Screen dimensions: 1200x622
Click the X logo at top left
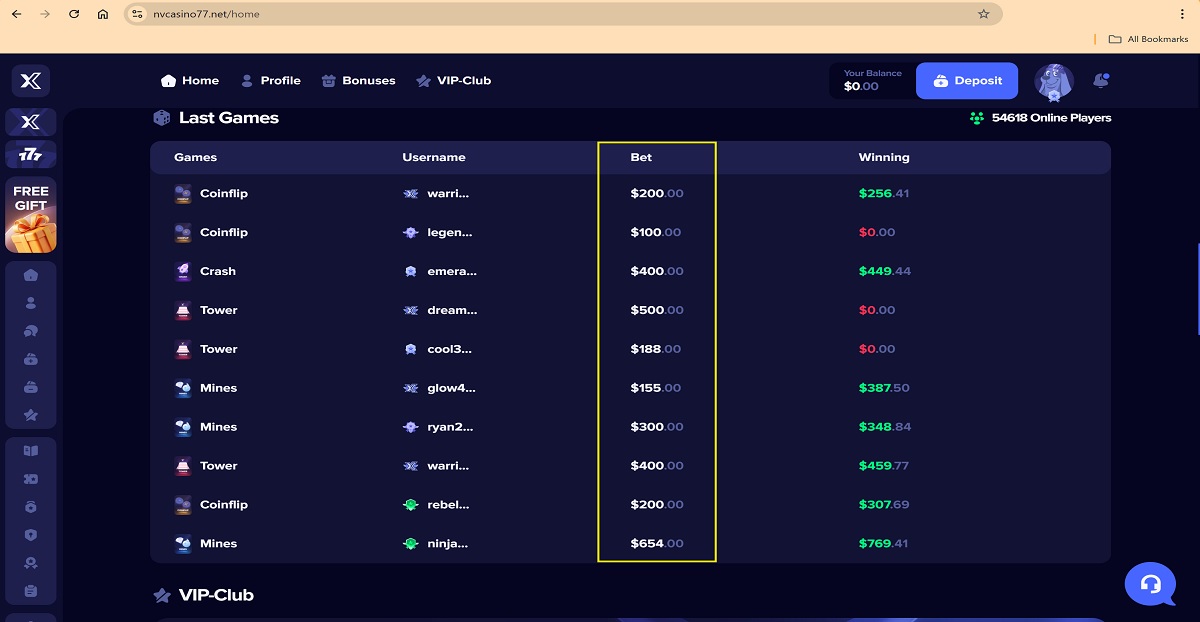pos(31,81)
